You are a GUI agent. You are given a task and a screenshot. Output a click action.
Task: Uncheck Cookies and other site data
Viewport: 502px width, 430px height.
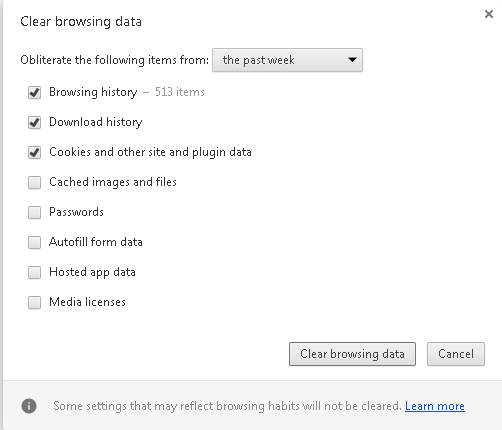[x=34, y=152]
